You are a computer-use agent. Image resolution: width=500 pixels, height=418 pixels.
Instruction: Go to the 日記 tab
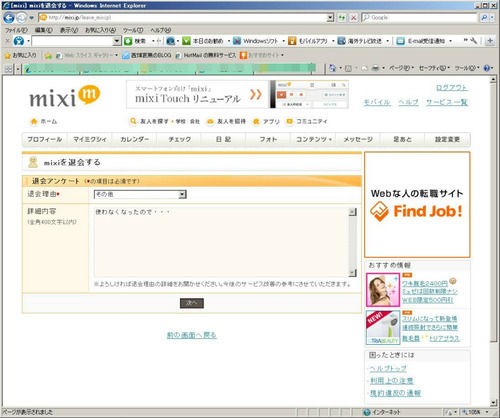(x=223, y=139)
